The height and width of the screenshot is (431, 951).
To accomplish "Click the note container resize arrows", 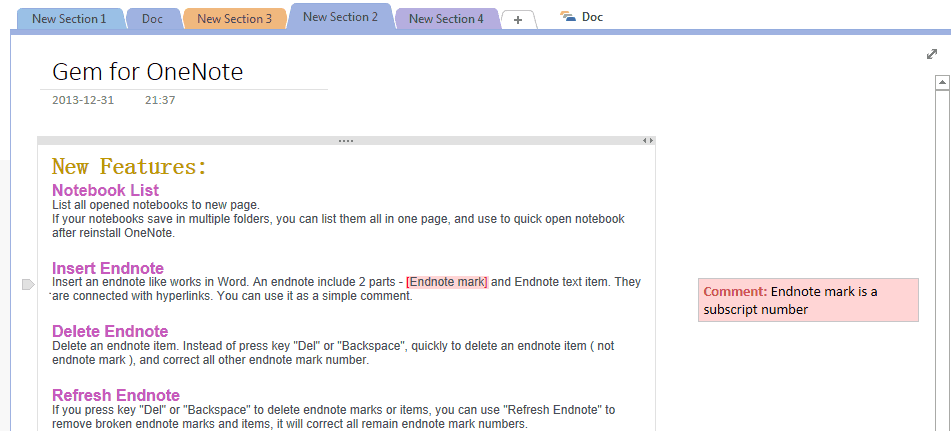I will (648, 141).
